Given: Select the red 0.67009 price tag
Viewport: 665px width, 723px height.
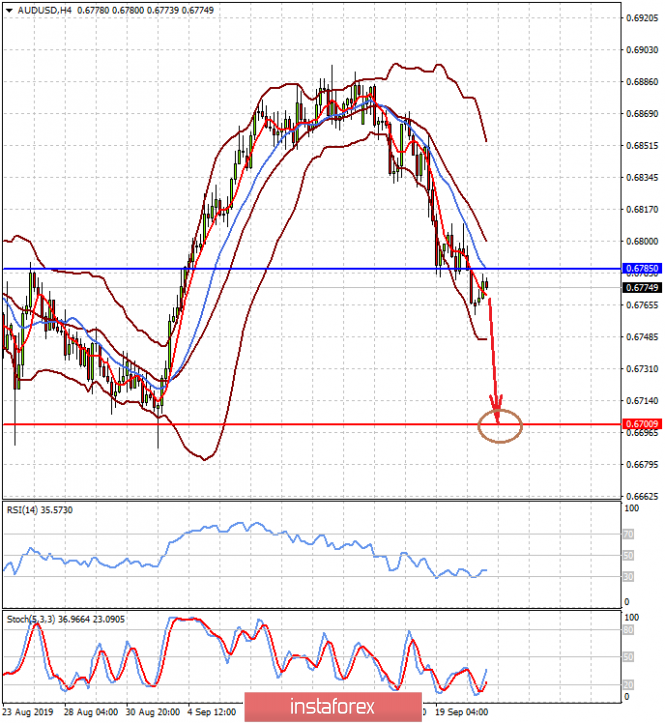Looking at the screenshot, I should [641, 424].
